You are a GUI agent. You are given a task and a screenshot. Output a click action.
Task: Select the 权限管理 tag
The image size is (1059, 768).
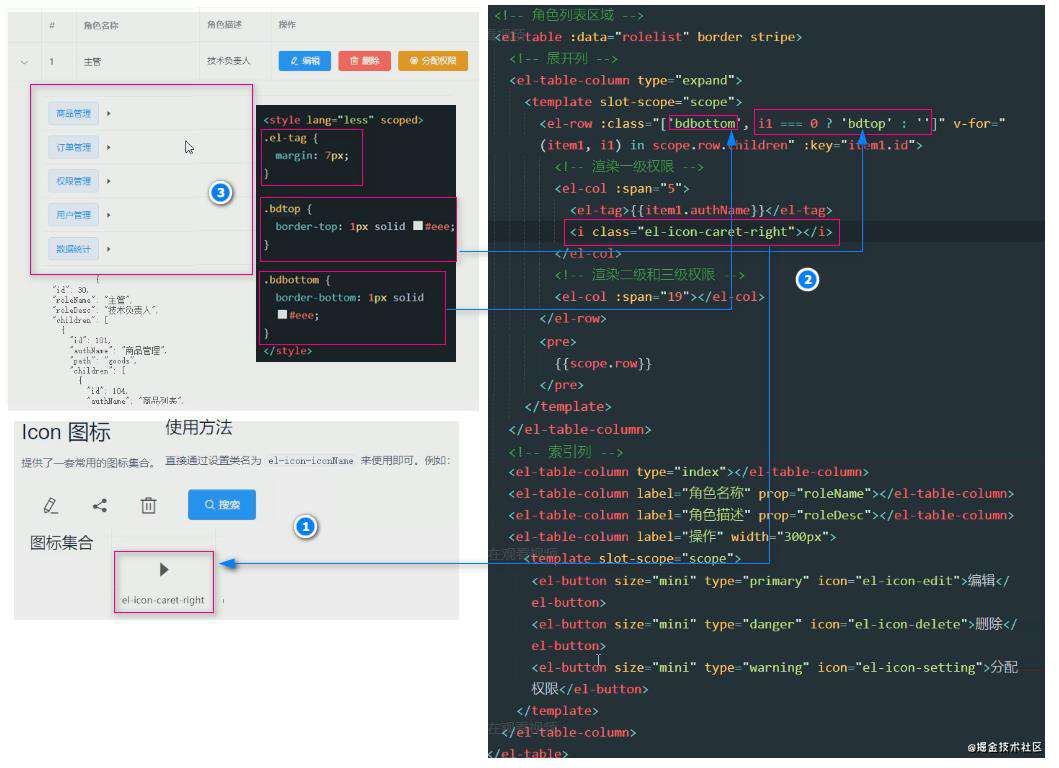pos(74,181)
